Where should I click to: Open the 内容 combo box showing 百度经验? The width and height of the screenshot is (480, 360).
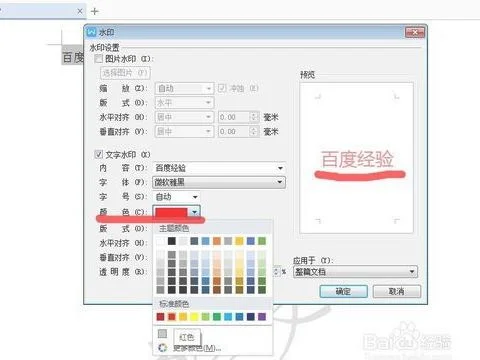(x=219, y=168)
